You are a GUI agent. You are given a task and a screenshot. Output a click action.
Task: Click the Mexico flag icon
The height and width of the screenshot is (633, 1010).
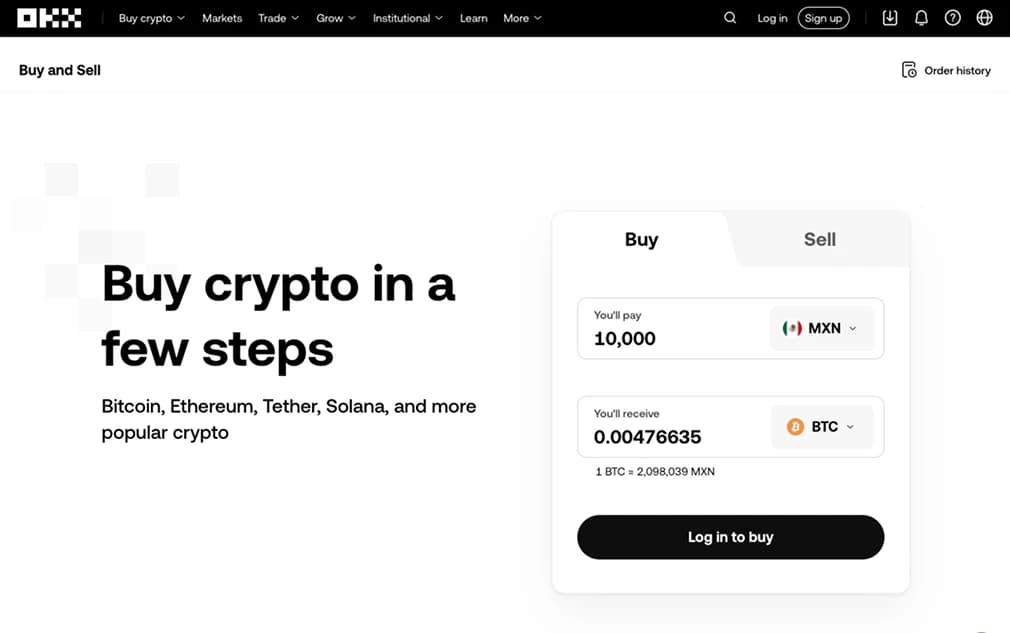793,328
